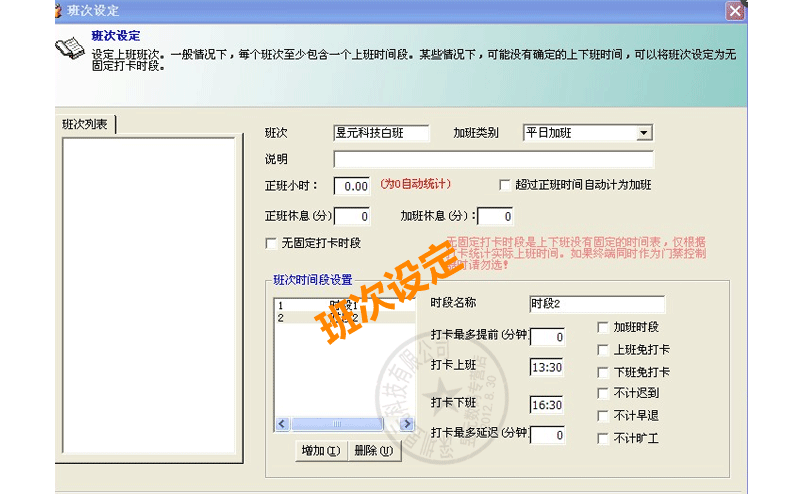This screenshot has width=790, height=494.
Task: Open the 加班类别 dropdown arrow
Action: [643, 133]
